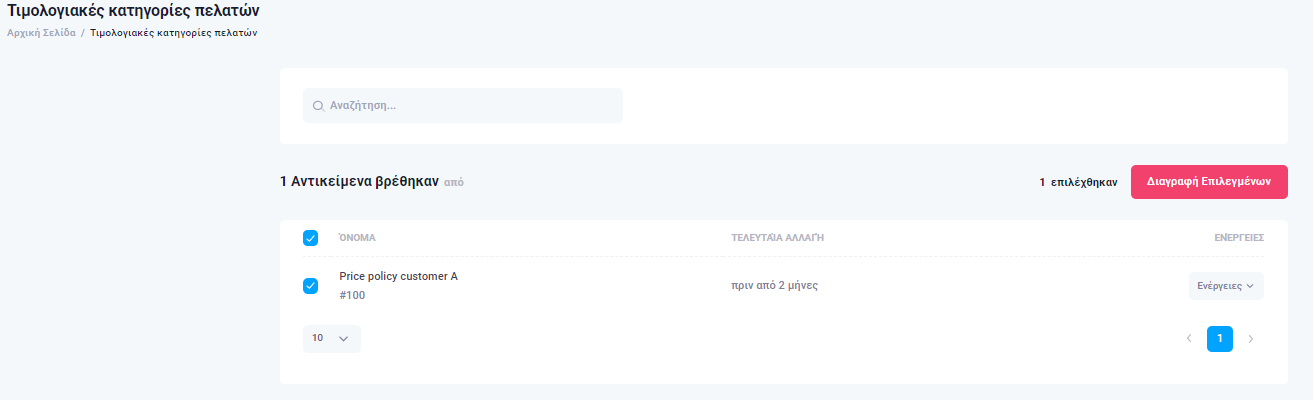Open the Ενέργειες dropdown for the row
1313x400 pixels.
1226,286
